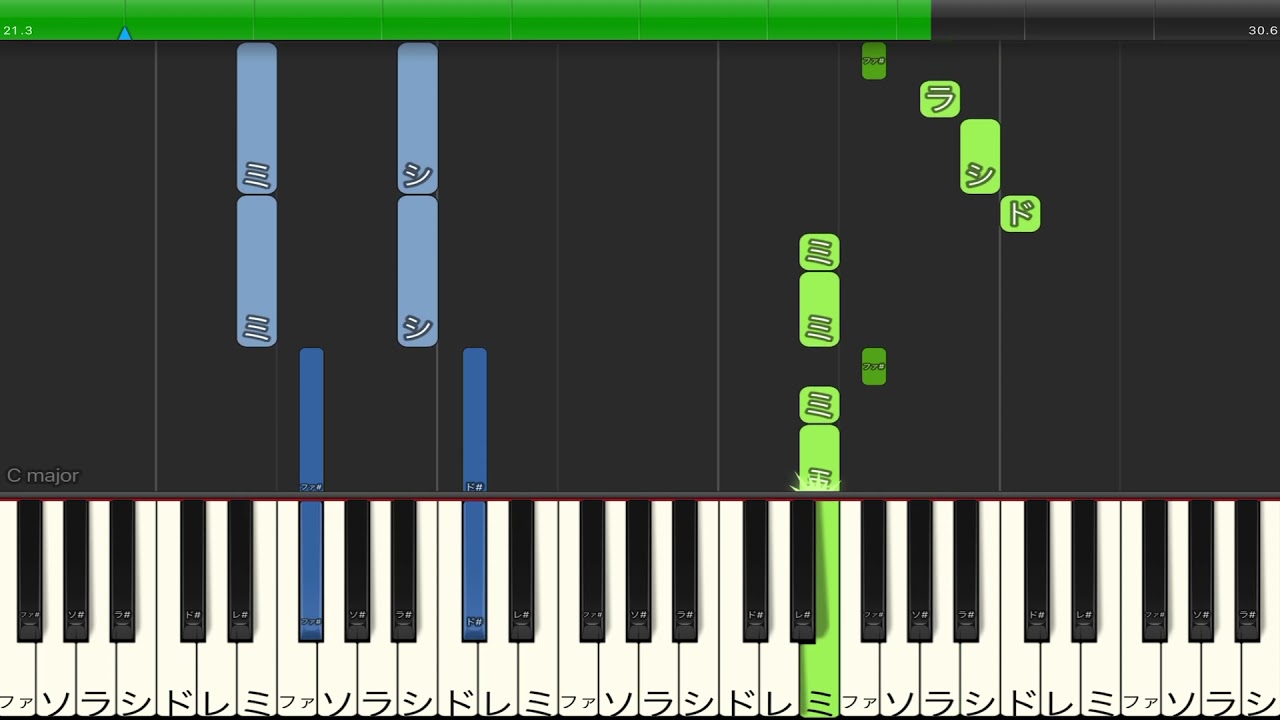Select the upper light blue ミ note bar
This screenshot has height=720, width=1280.
(257, 118)
